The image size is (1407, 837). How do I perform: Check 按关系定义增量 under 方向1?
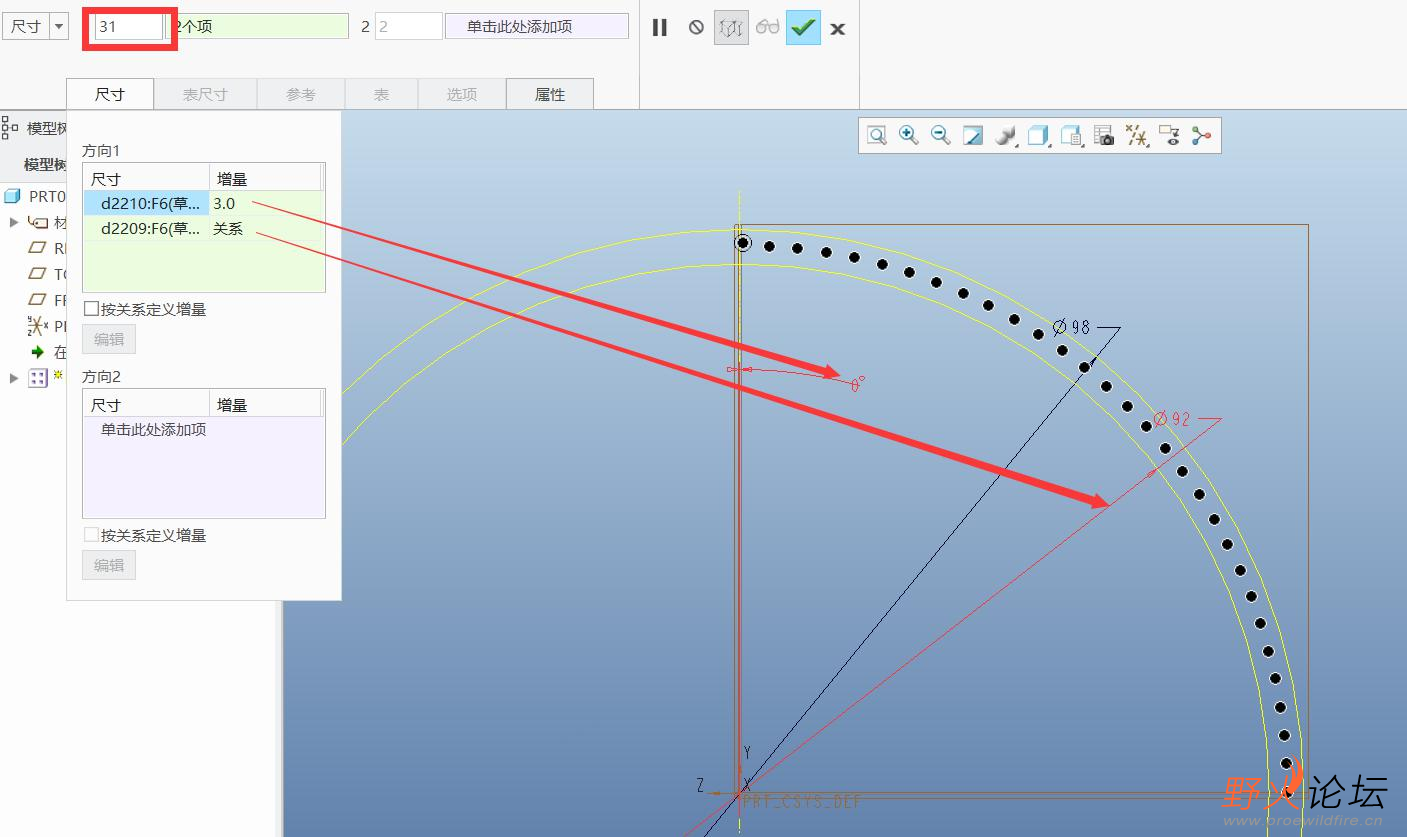click(x=91, y=309)
